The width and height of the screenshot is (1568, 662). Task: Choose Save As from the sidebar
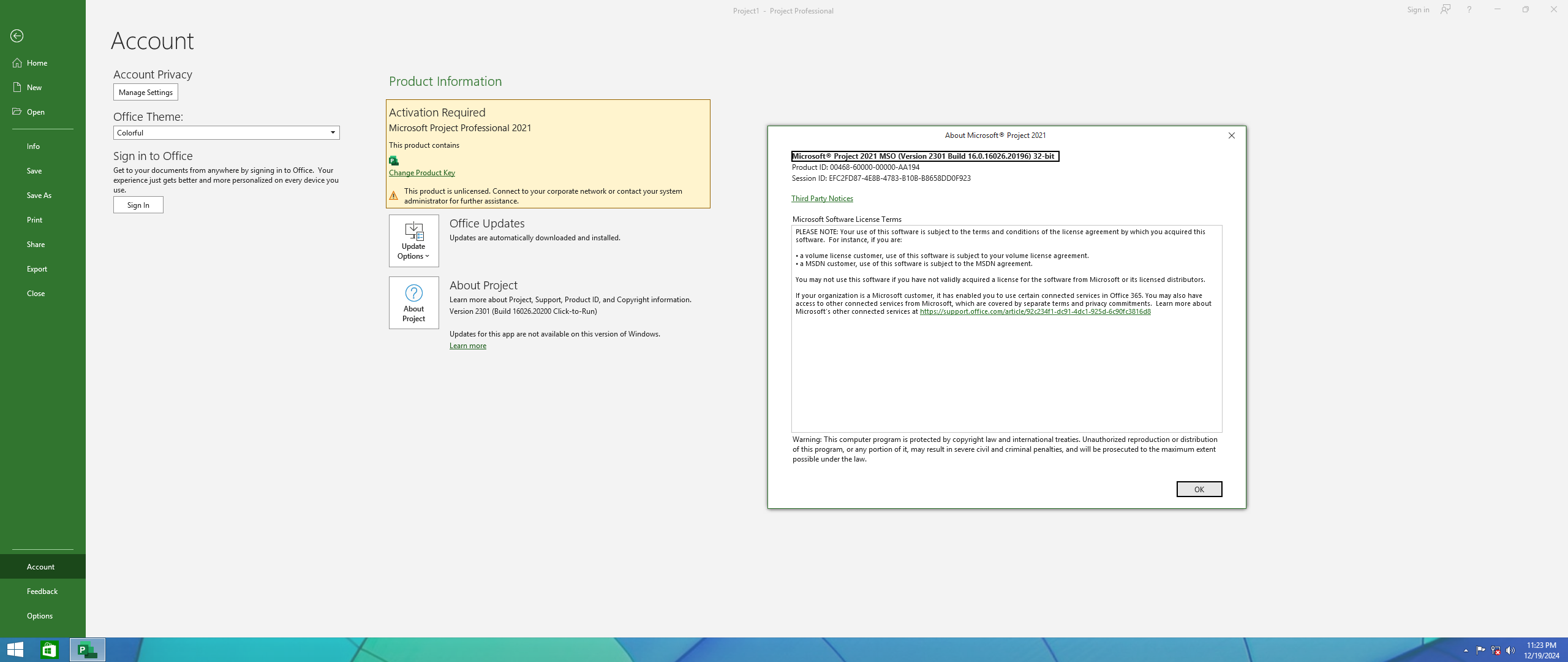coord(43,195)
